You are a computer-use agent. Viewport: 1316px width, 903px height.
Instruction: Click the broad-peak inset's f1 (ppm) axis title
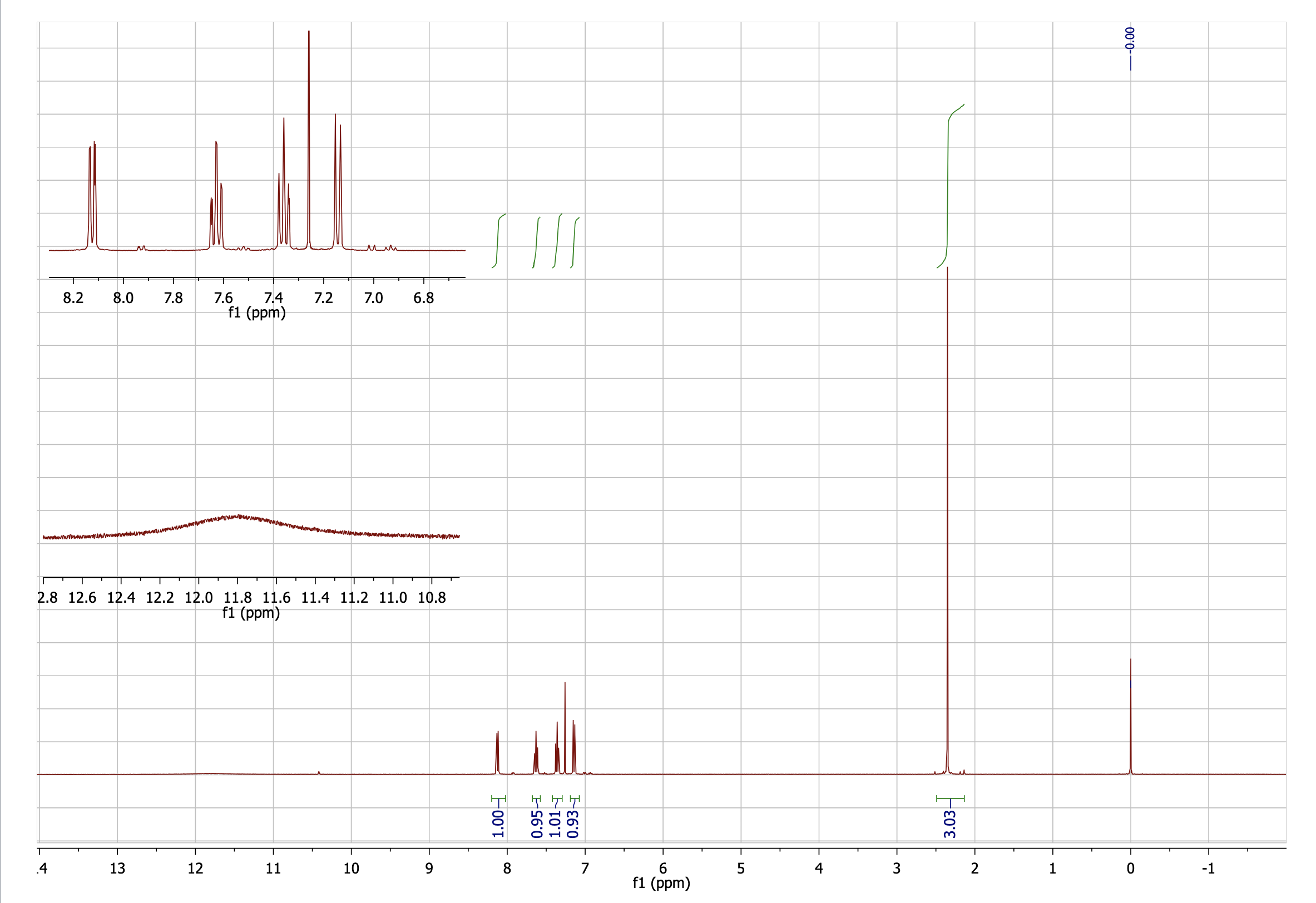coord(251,613)
